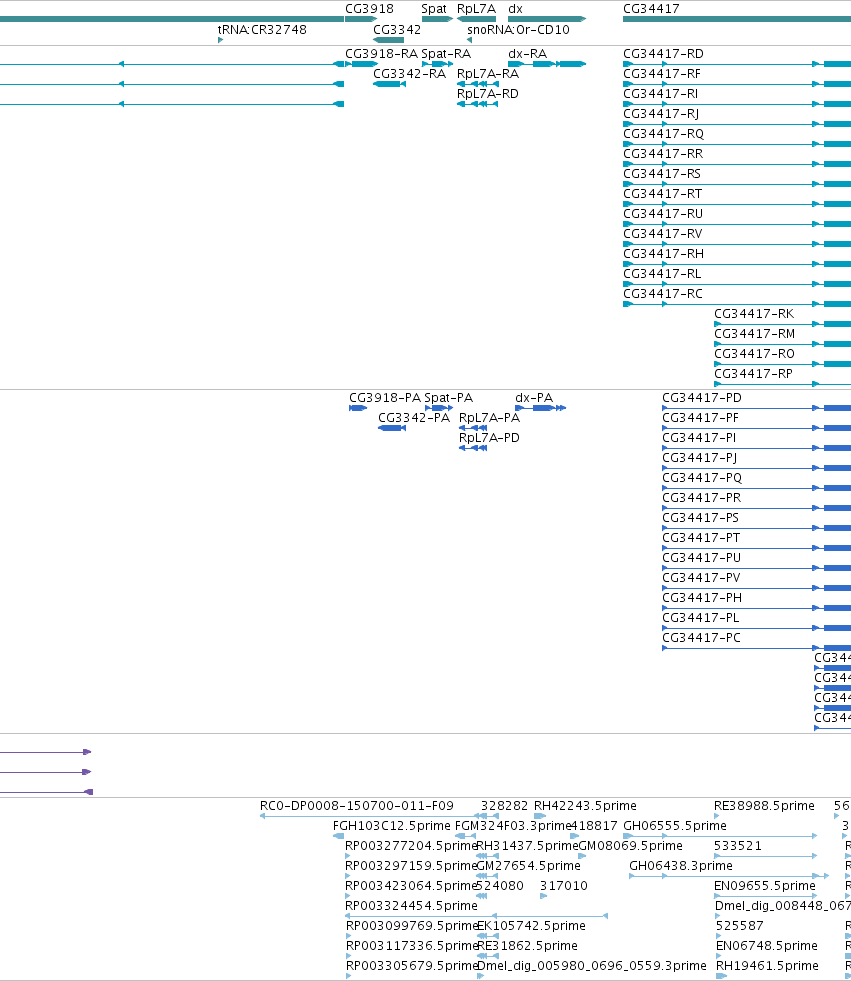
Task: Select the Spat-RA transcript label
Action: point(446,54)
